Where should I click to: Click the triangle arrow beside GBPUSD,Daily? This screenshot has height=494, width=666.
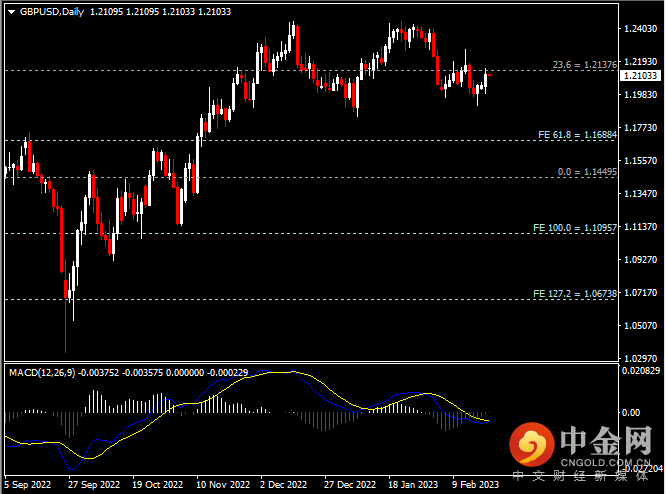click(11, 11)
